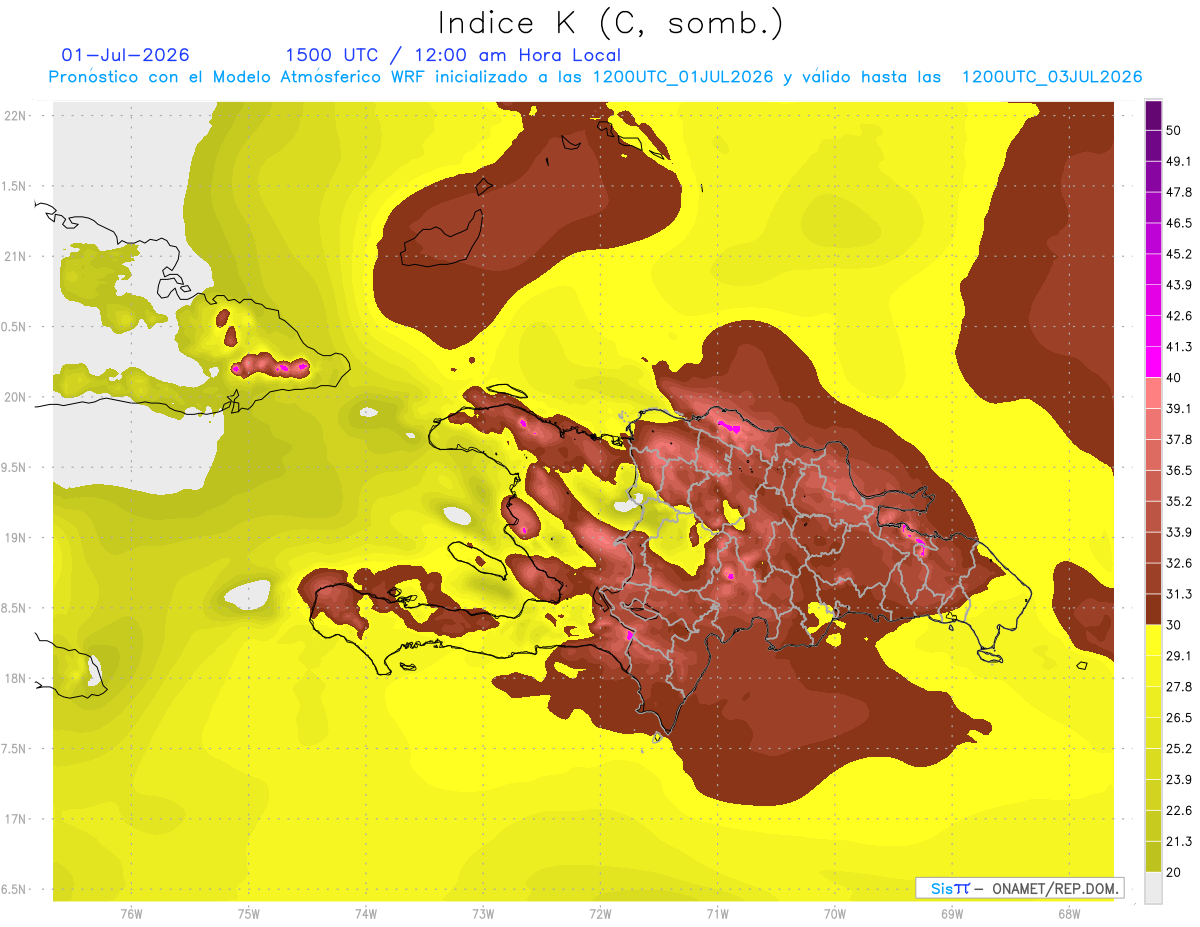Select the legend value '32.6'
1200x927 pixels.
[1179, 563]
